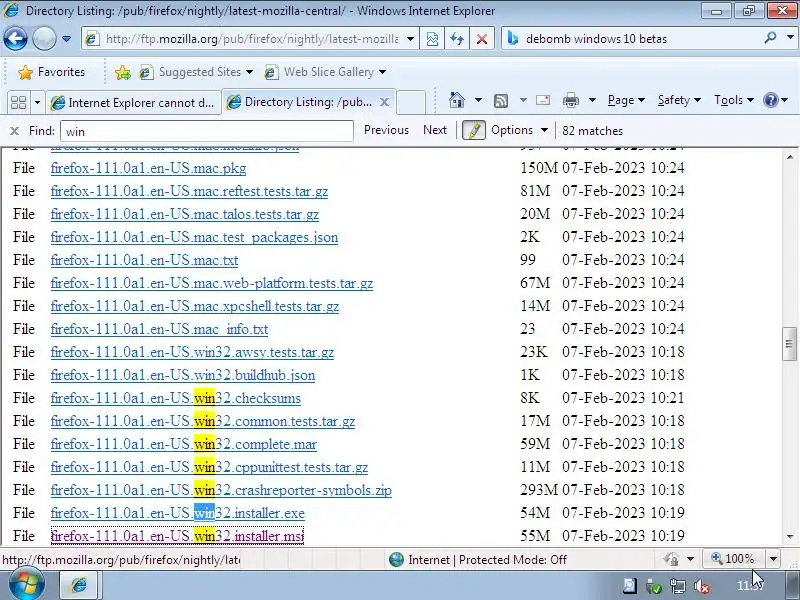The image size is (800, 600).
Task: Open the win32.checksums link
Action: click(x=176, y=398)
